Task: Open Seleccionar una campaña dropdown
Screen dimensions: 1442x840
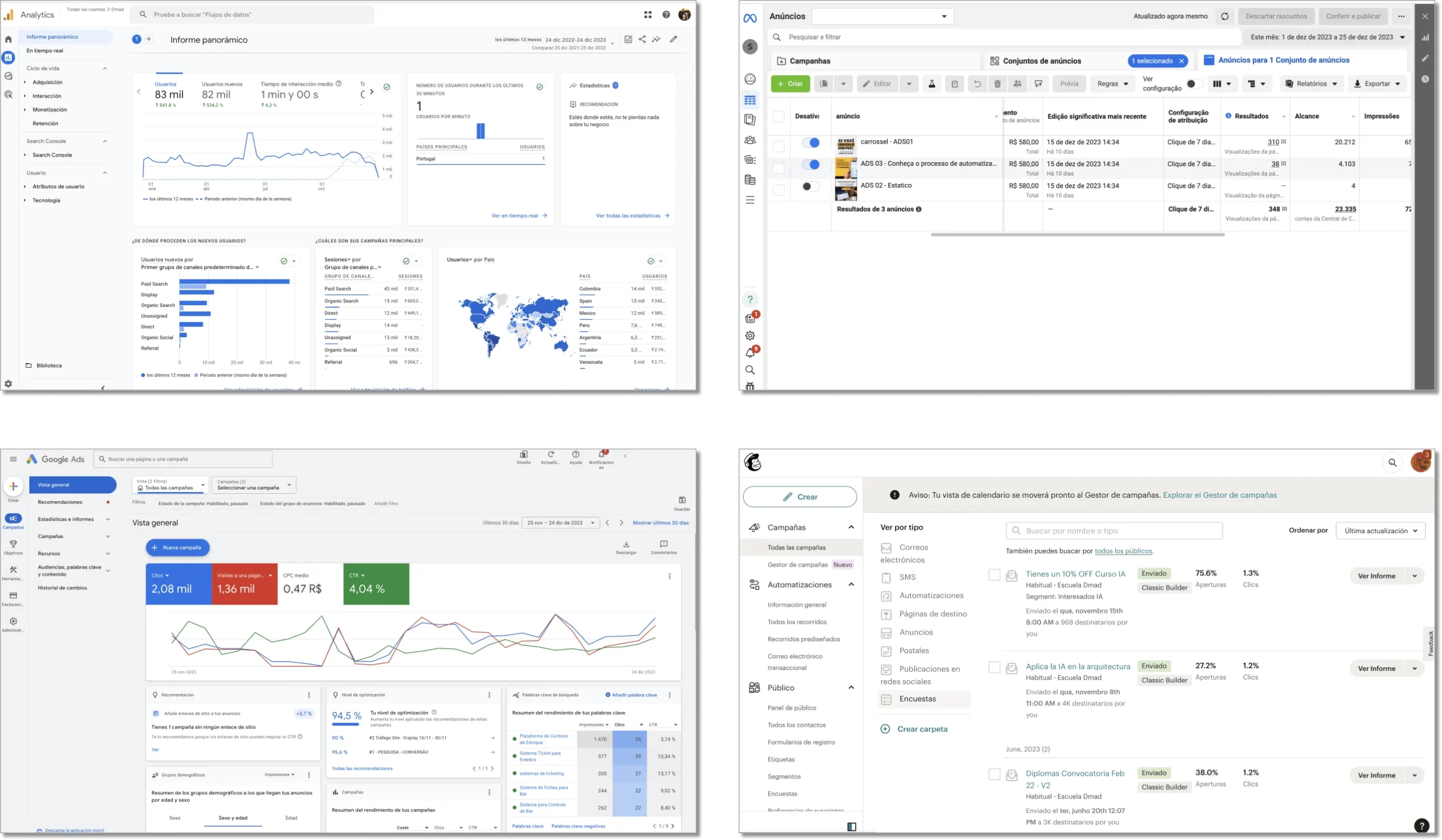Action: 253,485
